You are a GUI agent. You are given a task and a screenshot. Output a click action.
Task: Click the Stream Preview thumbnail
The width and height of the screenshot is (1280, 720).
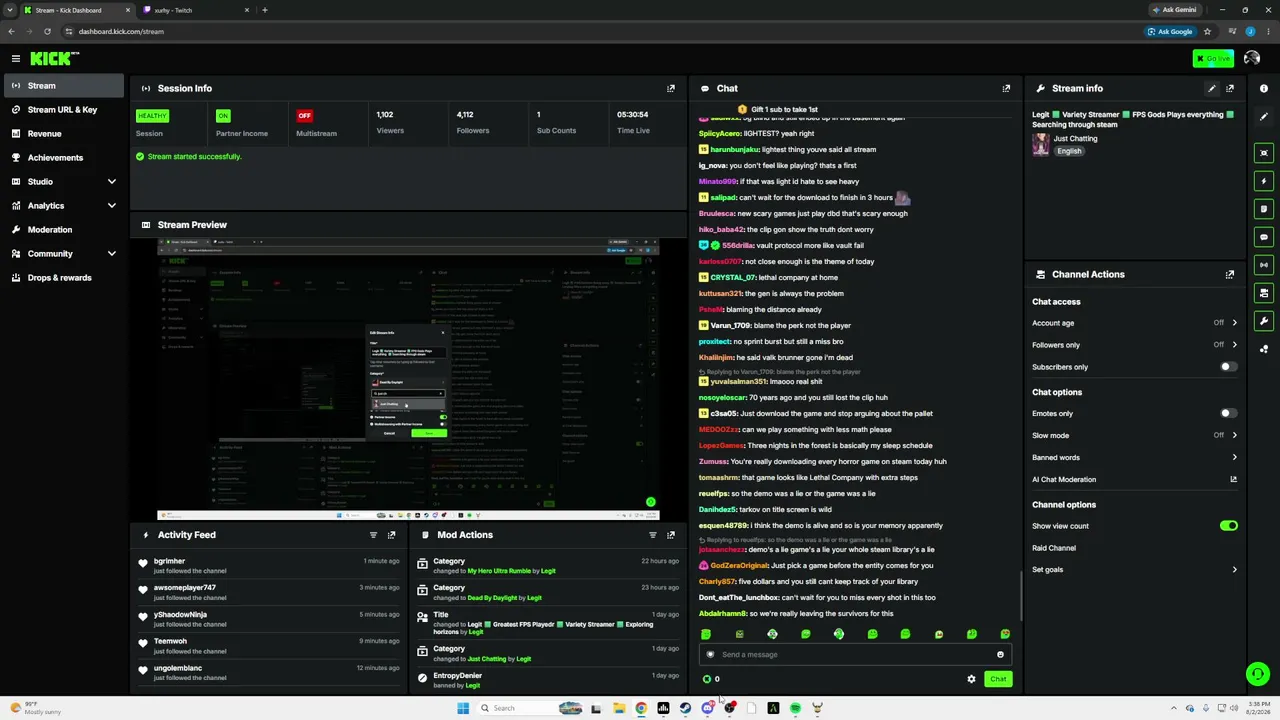408,379
